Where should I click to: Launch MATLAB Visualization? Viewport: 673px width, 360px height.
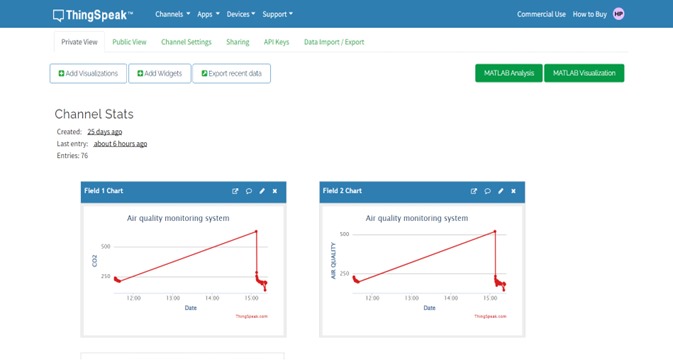click(584, 73)
